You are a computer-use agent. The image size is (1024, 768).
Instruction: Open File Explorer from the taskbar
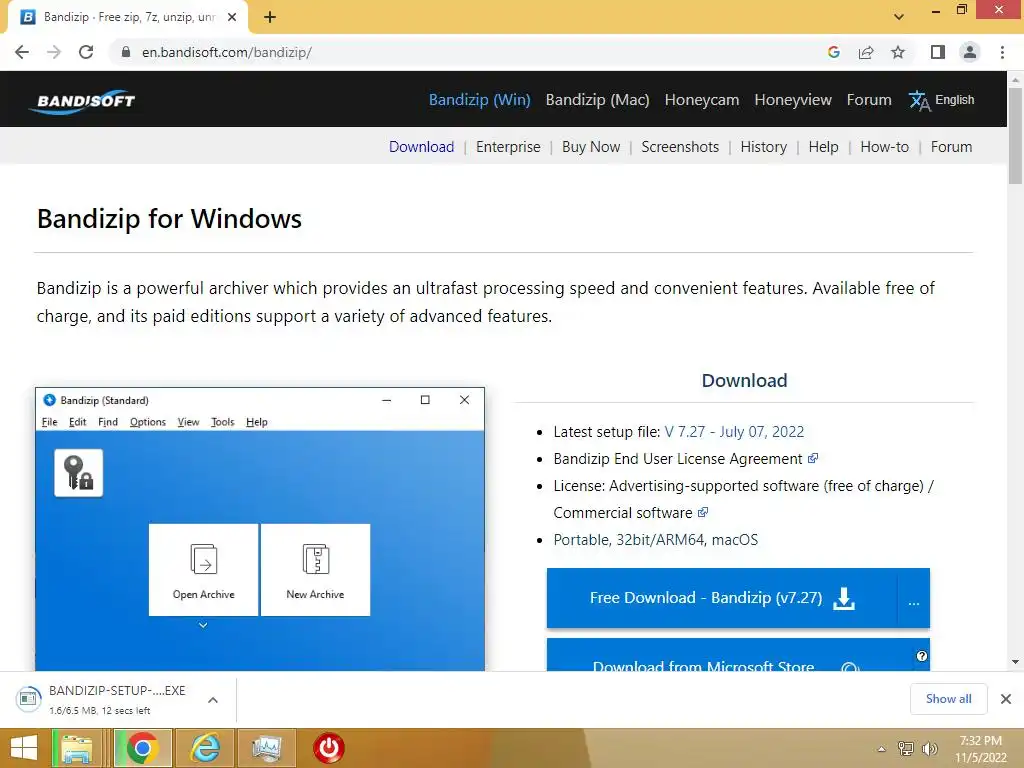77,748
